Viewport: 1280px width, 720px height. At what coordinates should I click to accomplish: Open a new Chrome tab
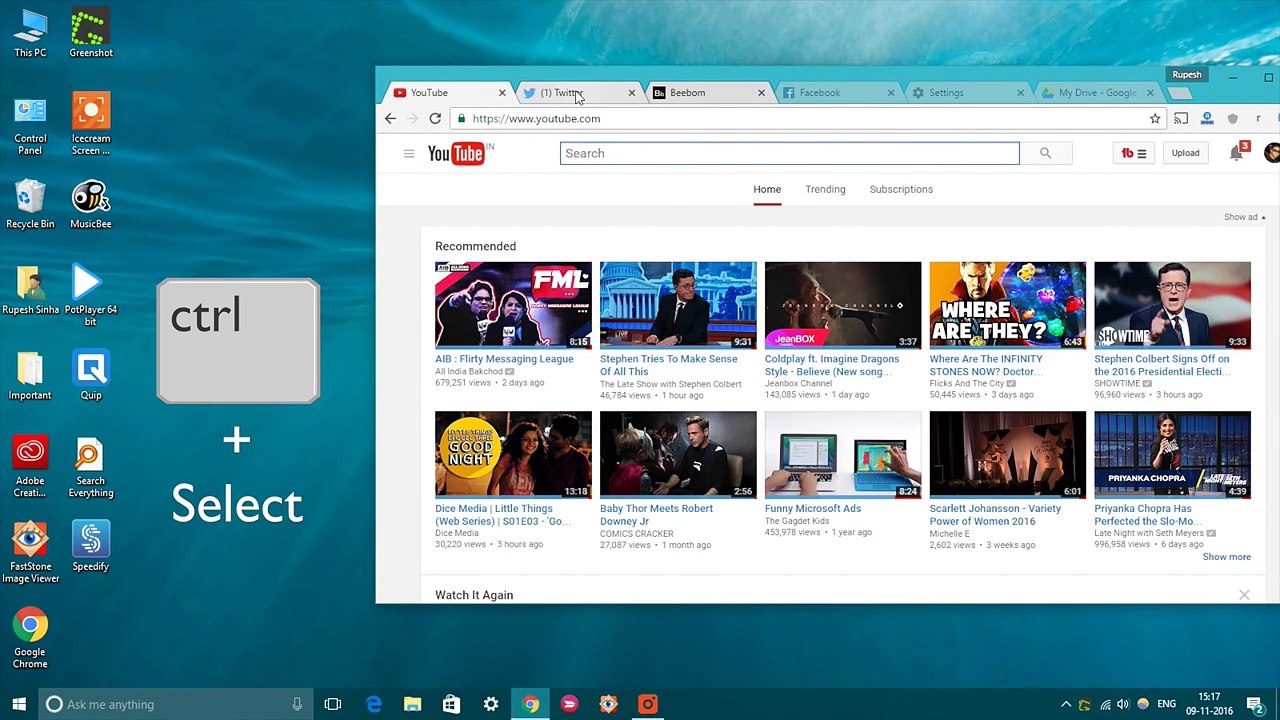click(1180, 93)
